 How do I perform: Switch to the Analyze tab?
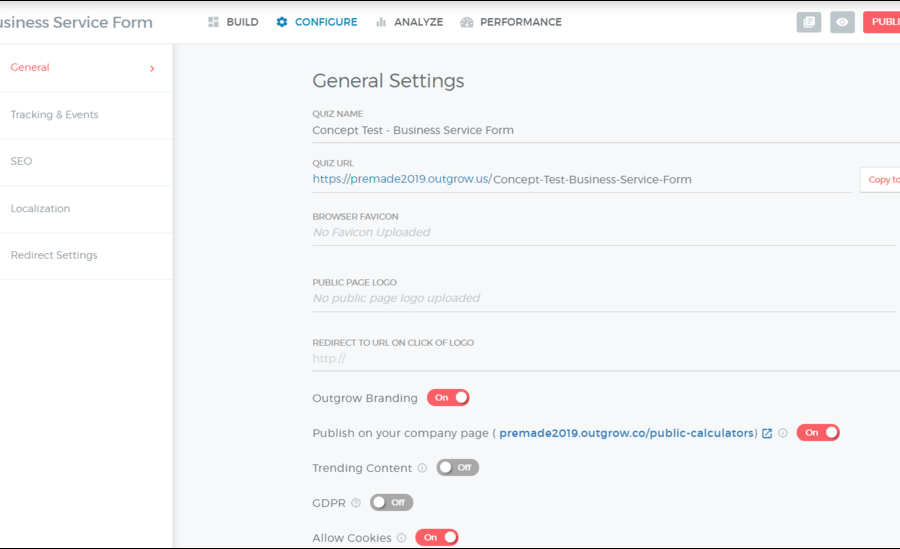409,22
